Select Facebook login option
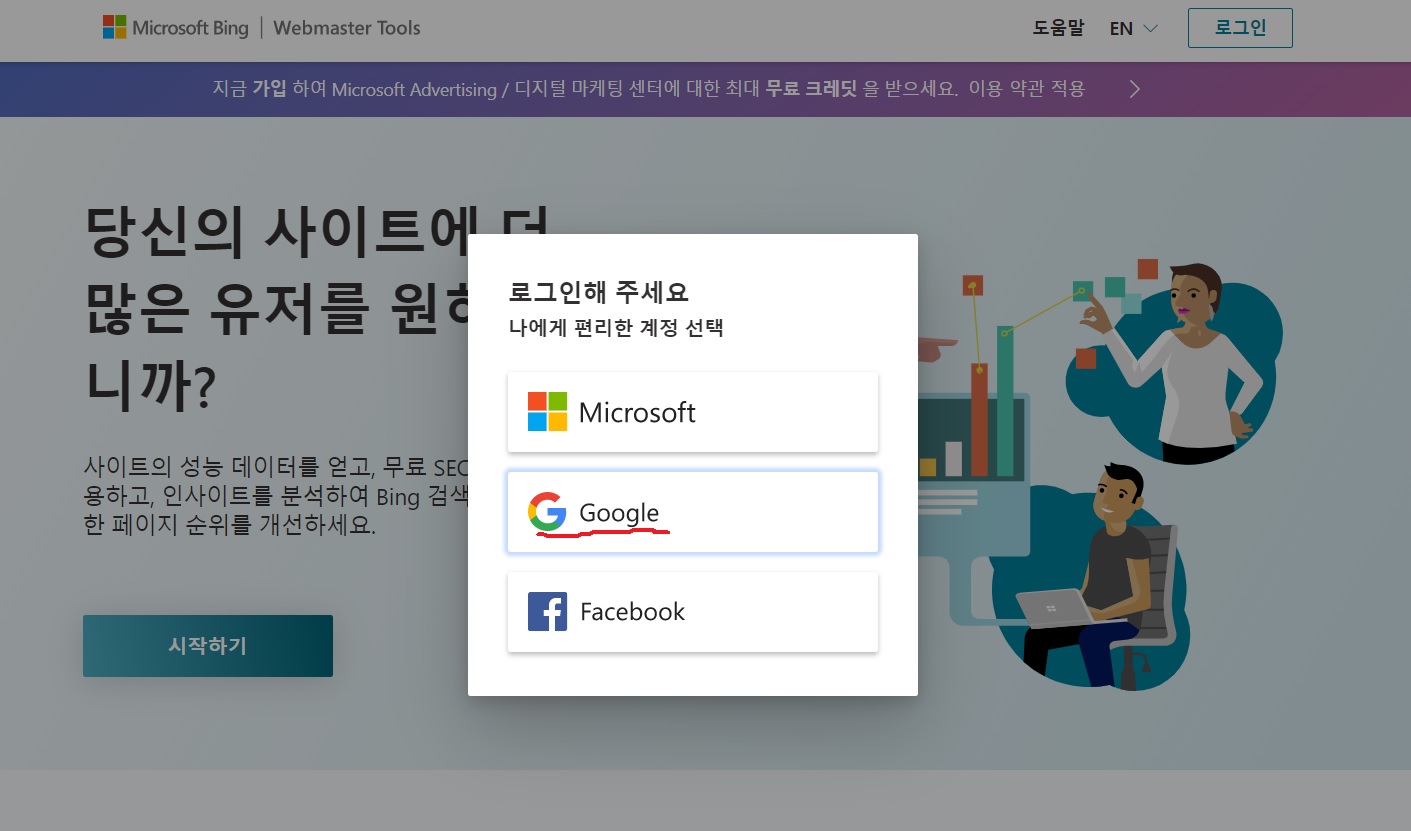 click(x=692, y=612)
